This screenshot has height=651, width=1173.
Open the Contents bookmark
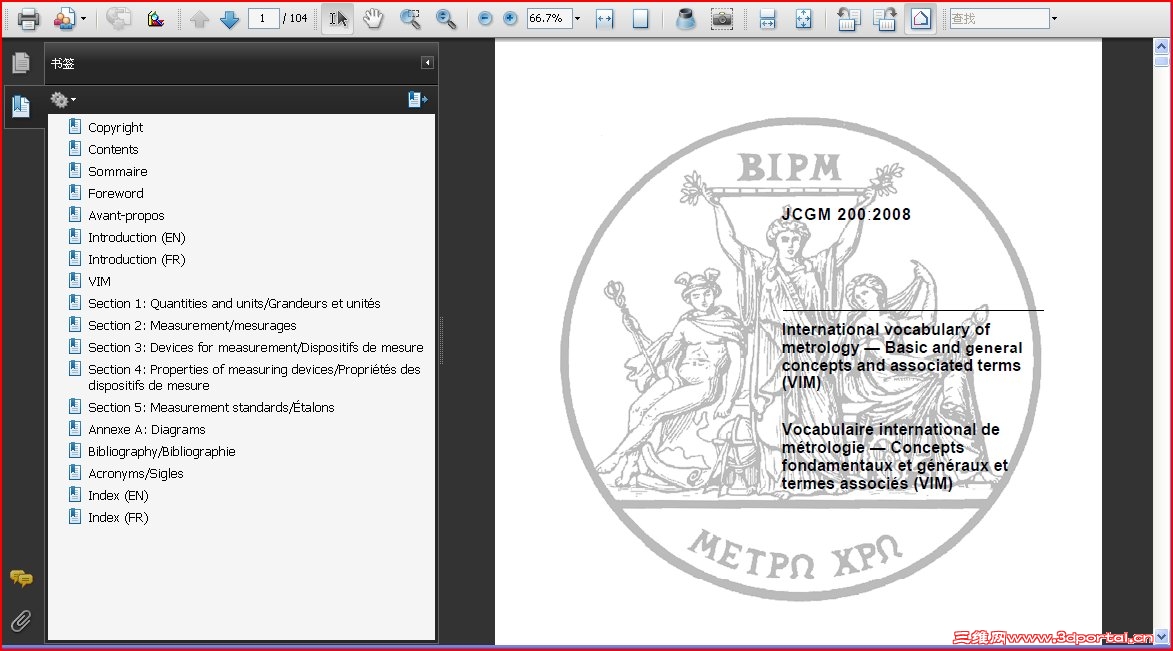point(113,149)
